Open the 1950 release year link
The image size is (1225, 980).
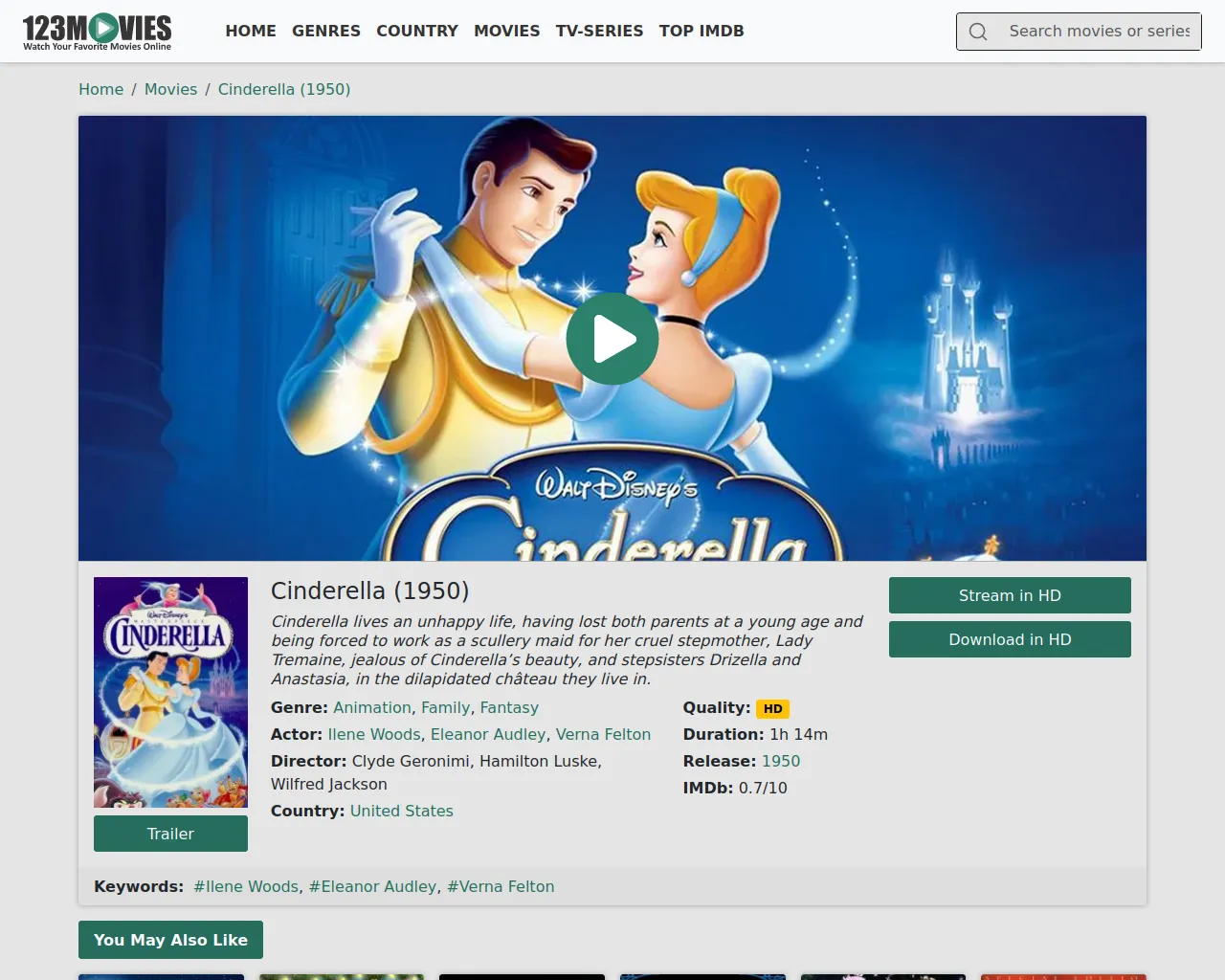coord(781,761)
